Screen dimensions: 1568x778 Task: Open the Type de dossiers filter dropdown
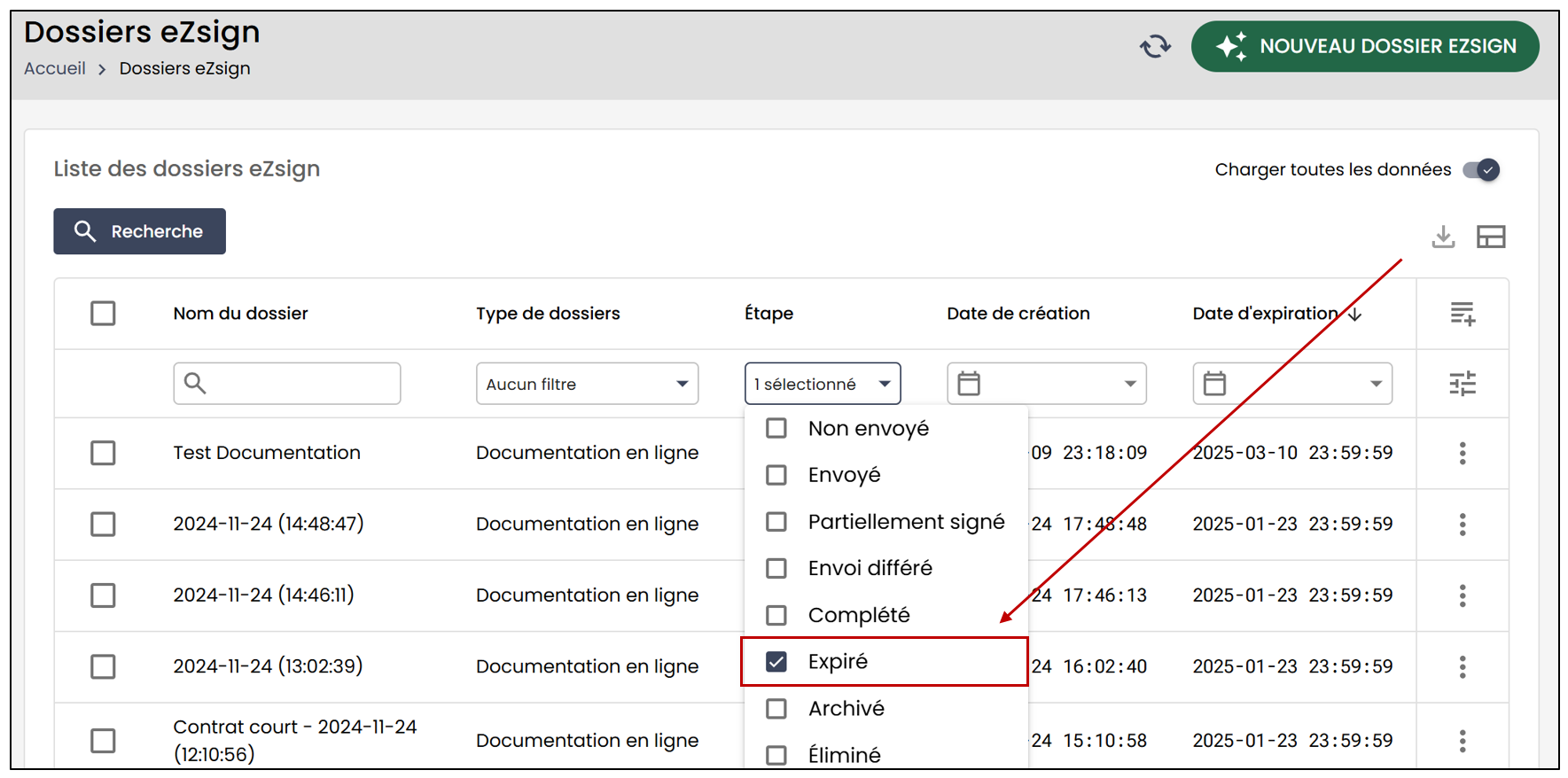tap(587, 384)
